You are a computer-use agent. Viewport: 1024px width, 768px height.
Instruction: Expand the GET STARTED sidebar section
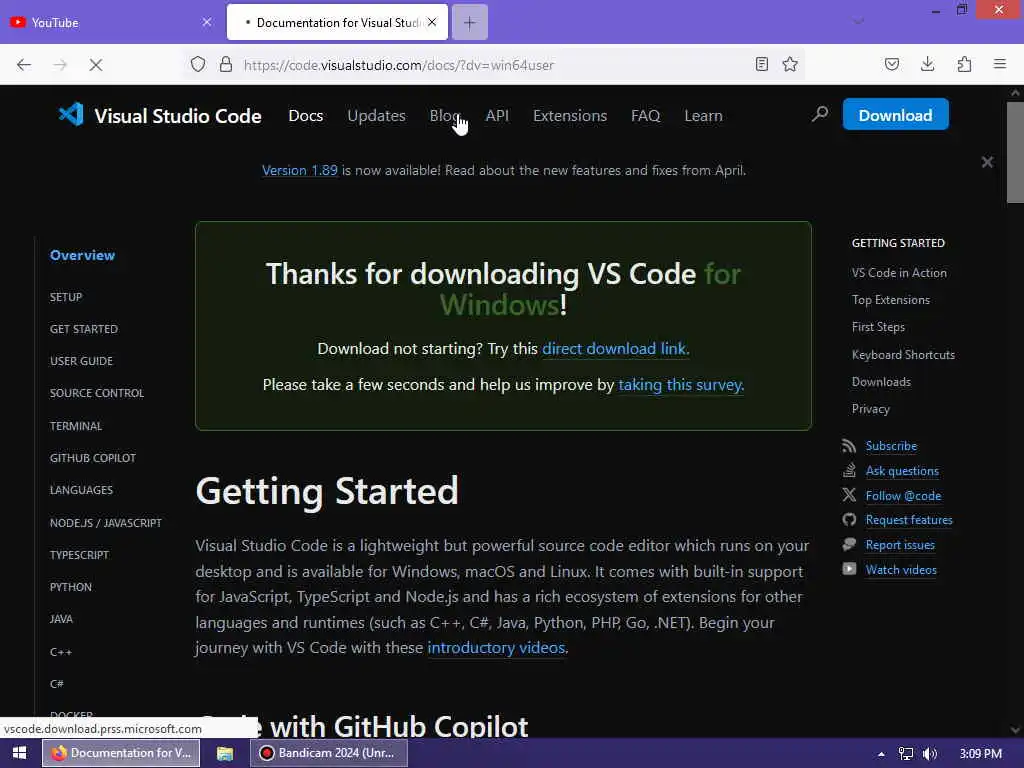(84, 329)
